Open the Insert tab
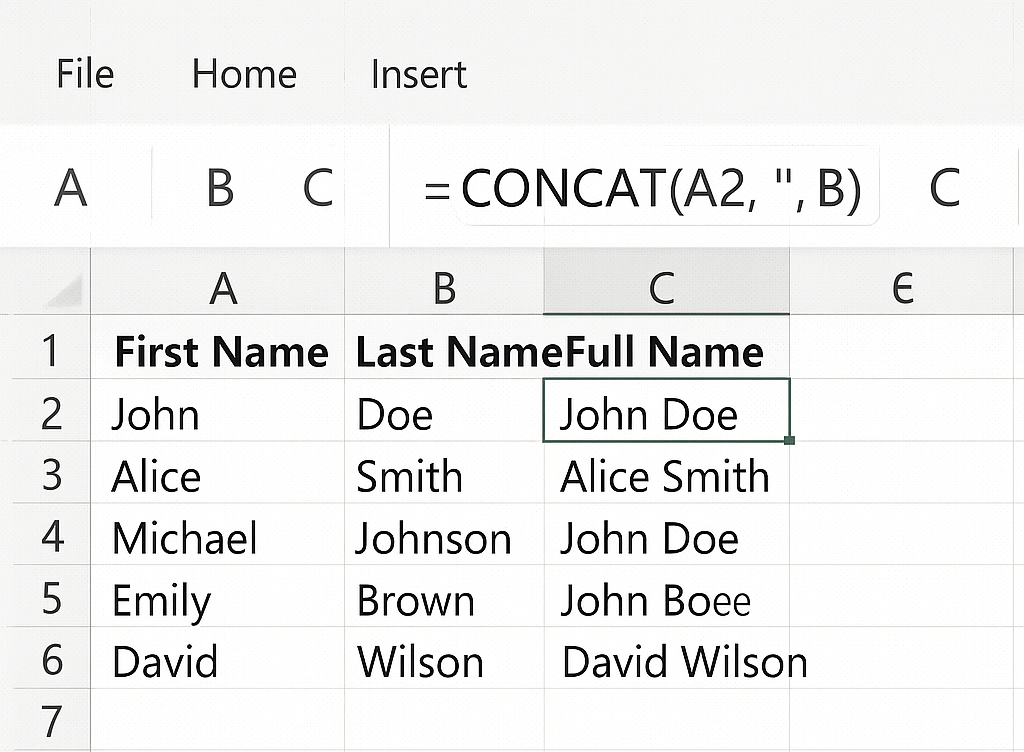 (418, 74)
